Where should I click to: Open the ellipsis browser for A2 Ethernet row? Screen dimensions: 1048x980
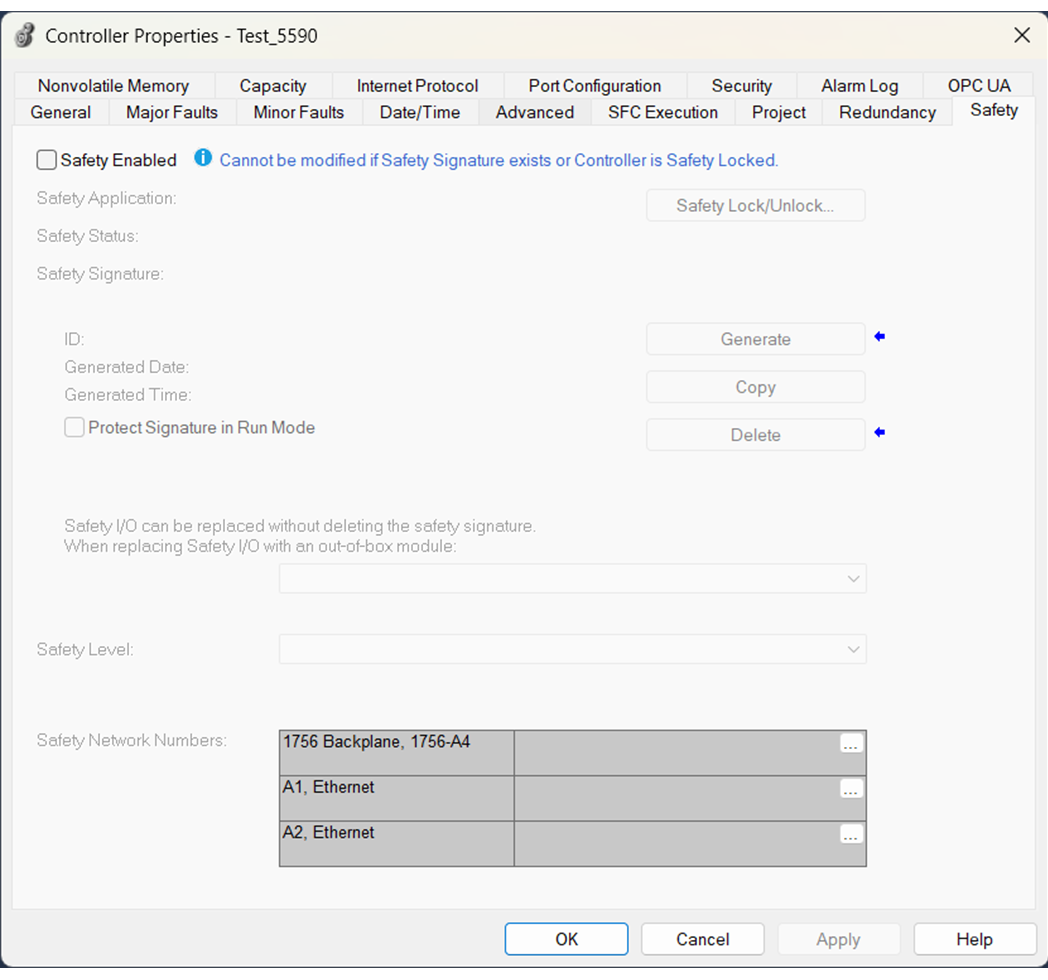(x=850, y=835)
